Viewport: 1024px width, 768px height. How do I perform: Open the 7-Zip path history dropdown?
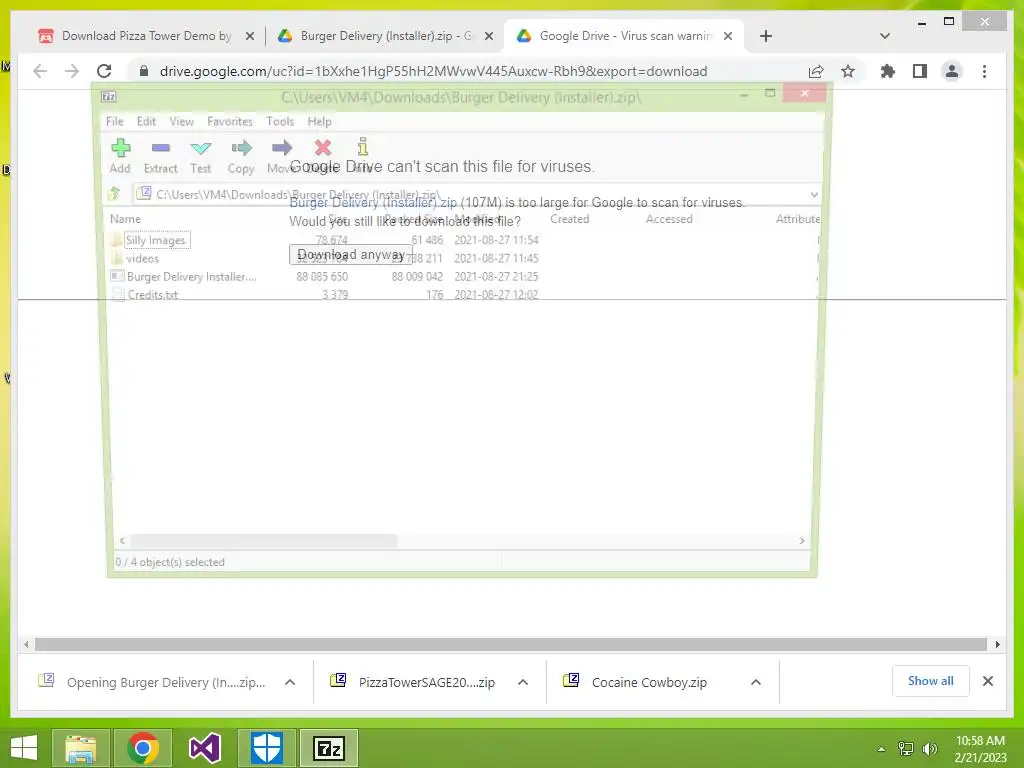[x=814, y=194]
